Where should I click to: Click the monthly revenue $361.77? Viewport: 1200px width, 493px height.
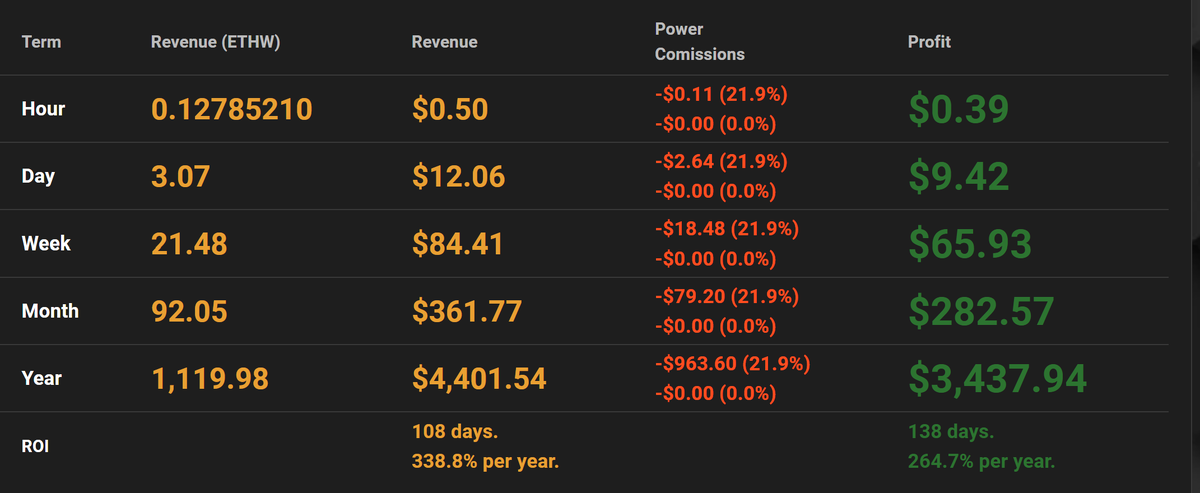pyautogui.click(x=467, y=311)
